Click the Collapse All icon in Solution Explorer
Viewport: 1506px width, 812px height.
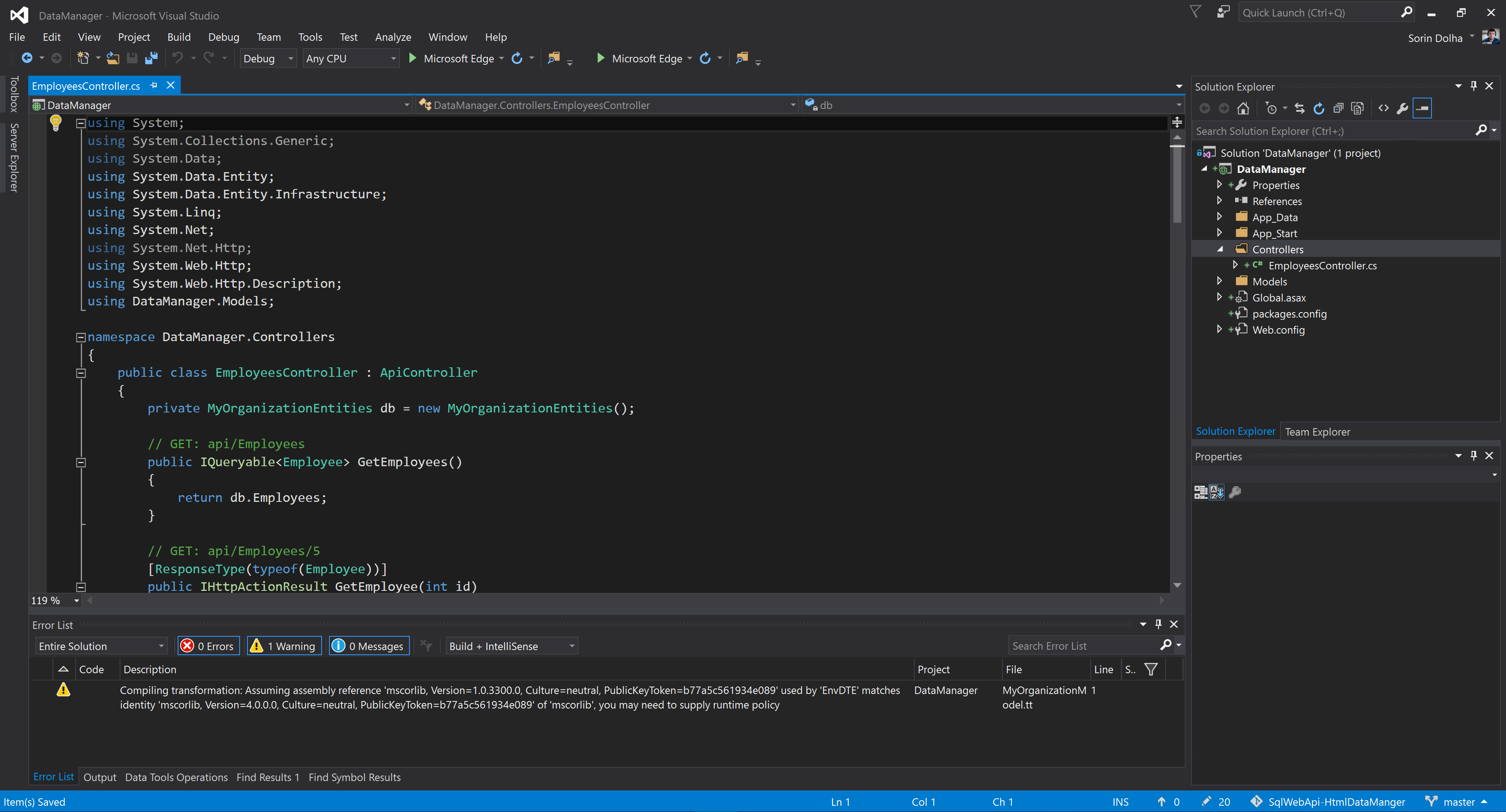pyautogui.click(x=1338, y=108)
